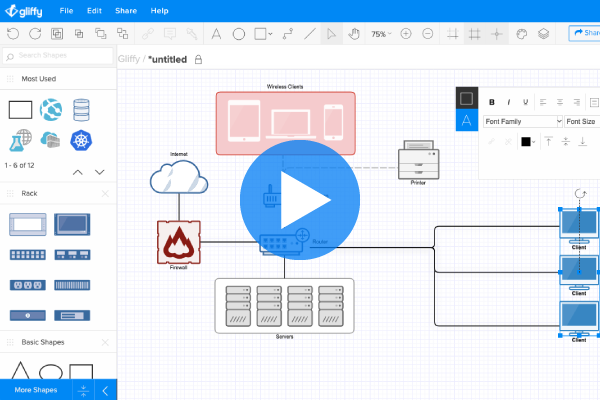The height and width of the screenshot is (400, 600).
Task: Open the Layers panel icon
Action: 543,33
